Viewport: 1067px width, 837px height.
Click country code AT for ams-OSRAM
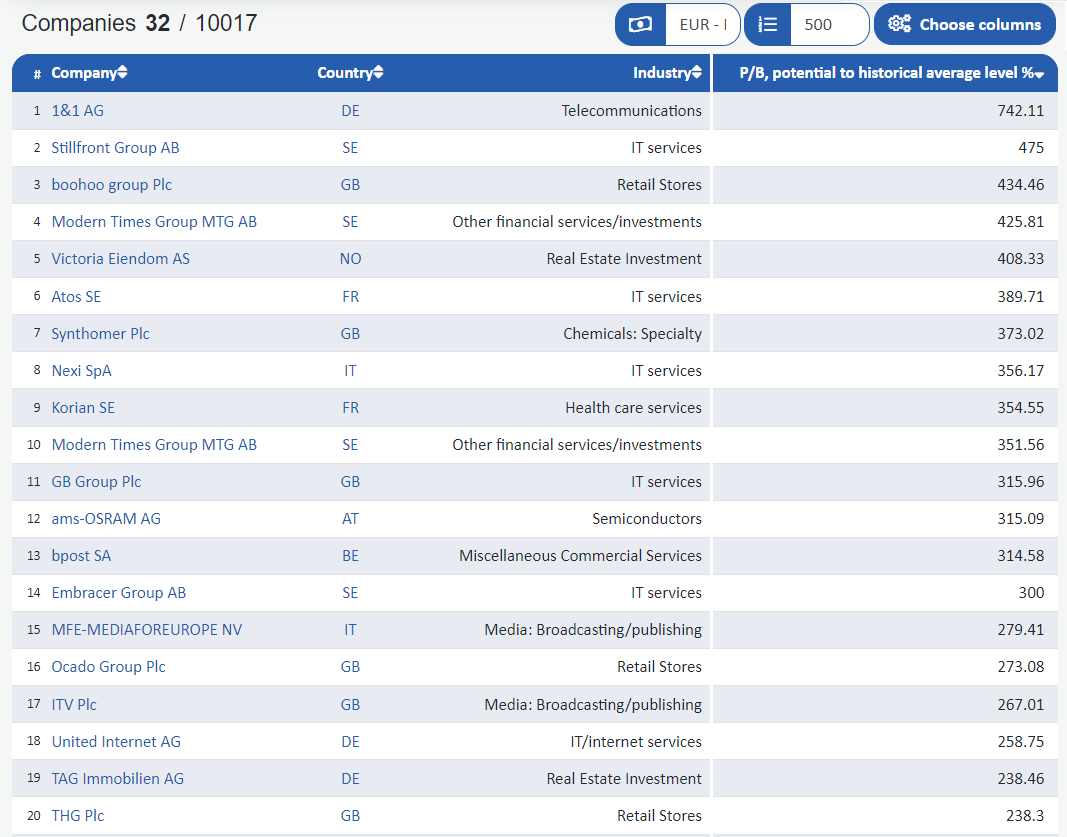[x=350, y=519]
